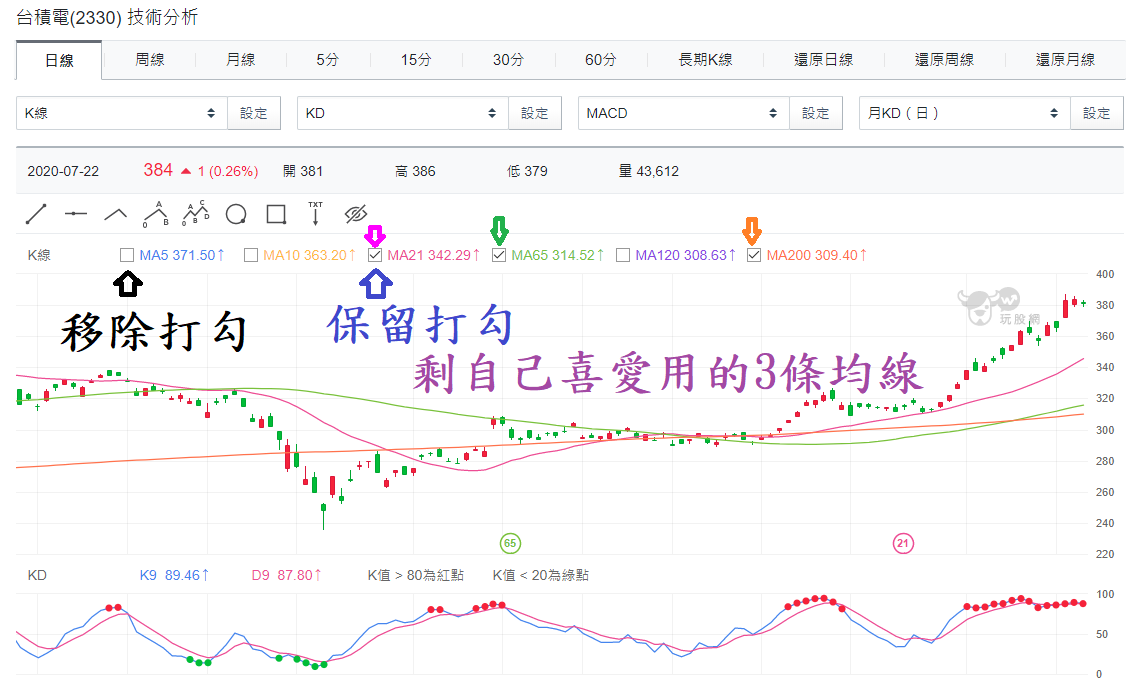The image size is (1142, 689).
Task: Enable the MA65 checkbox under green arrow
Action: tap(499, 255)
